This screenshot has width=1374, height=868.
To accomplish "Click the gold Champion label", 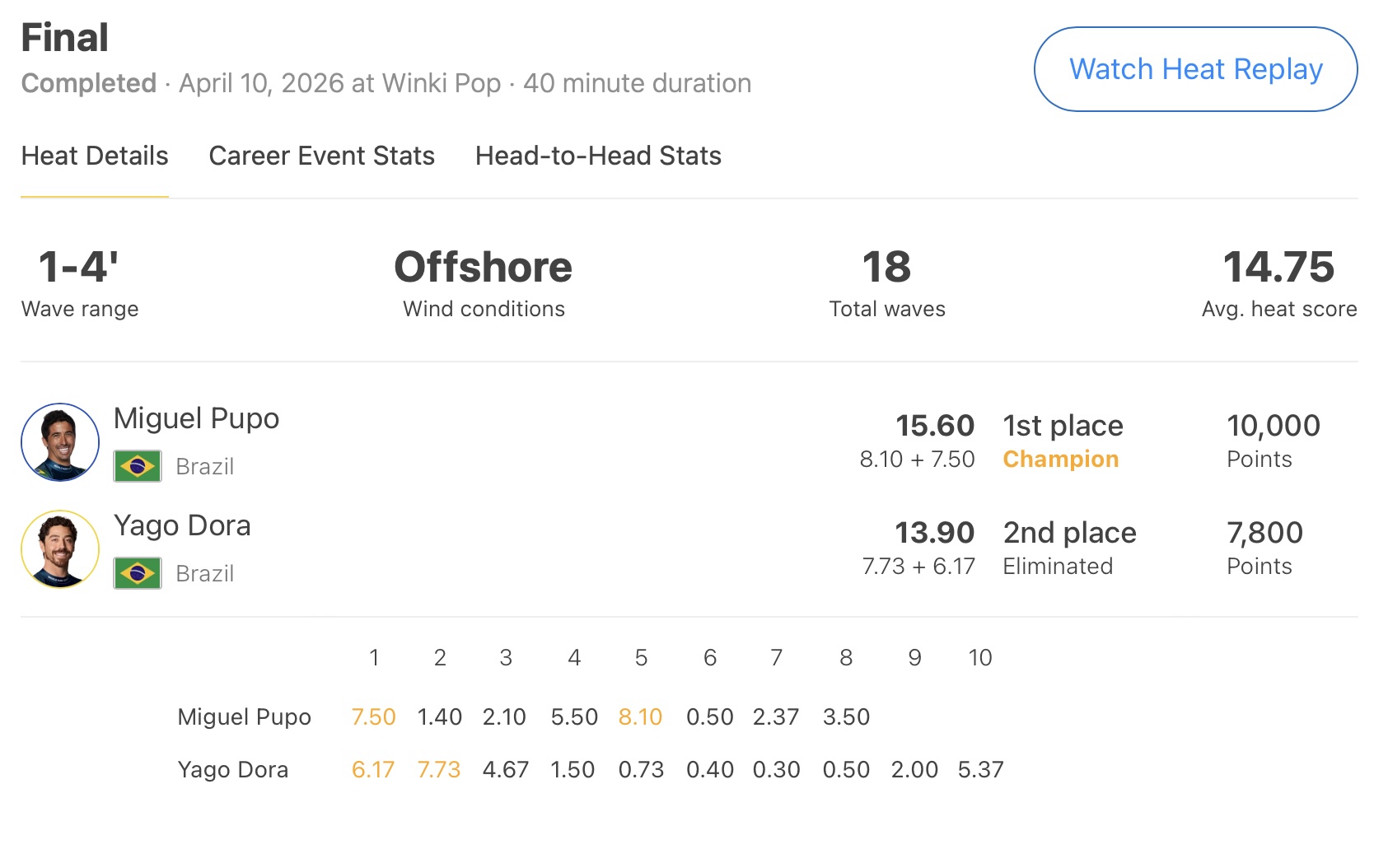I will click(x=1060, y=460).
